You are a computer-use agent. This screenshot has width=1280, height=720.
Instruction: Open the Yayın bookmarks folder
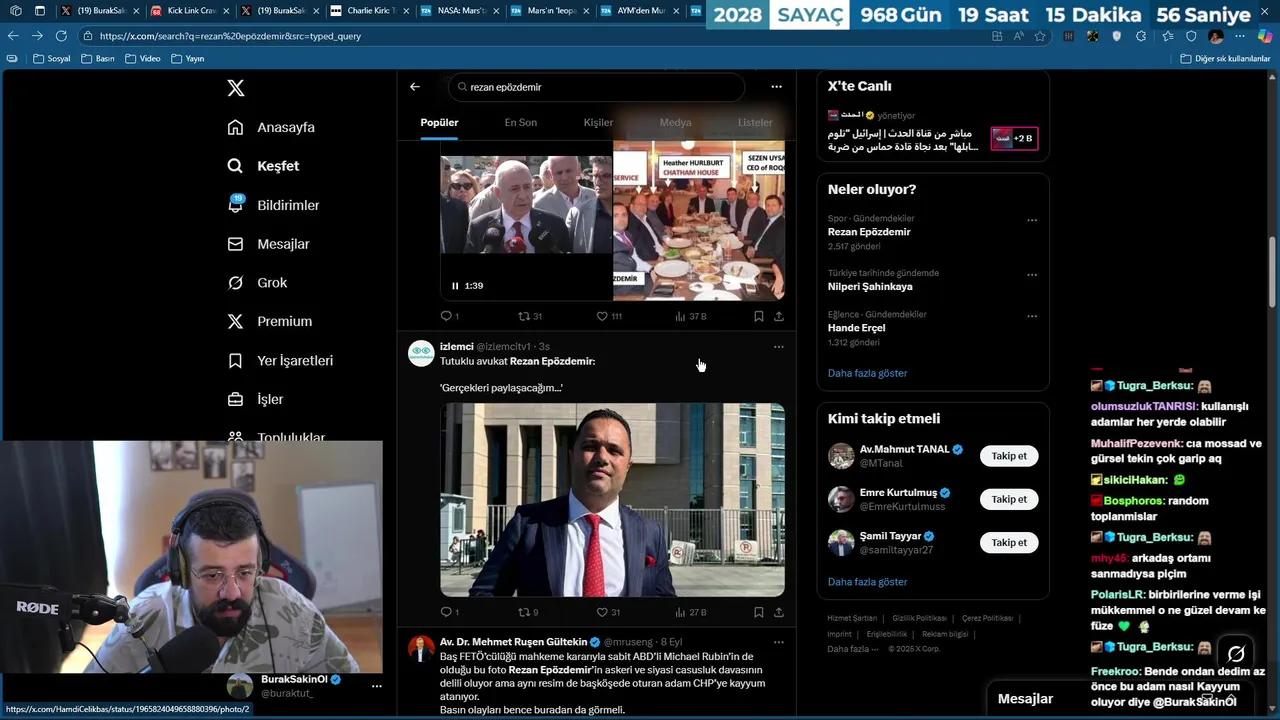pyautogui.click(x=187, y=59)
